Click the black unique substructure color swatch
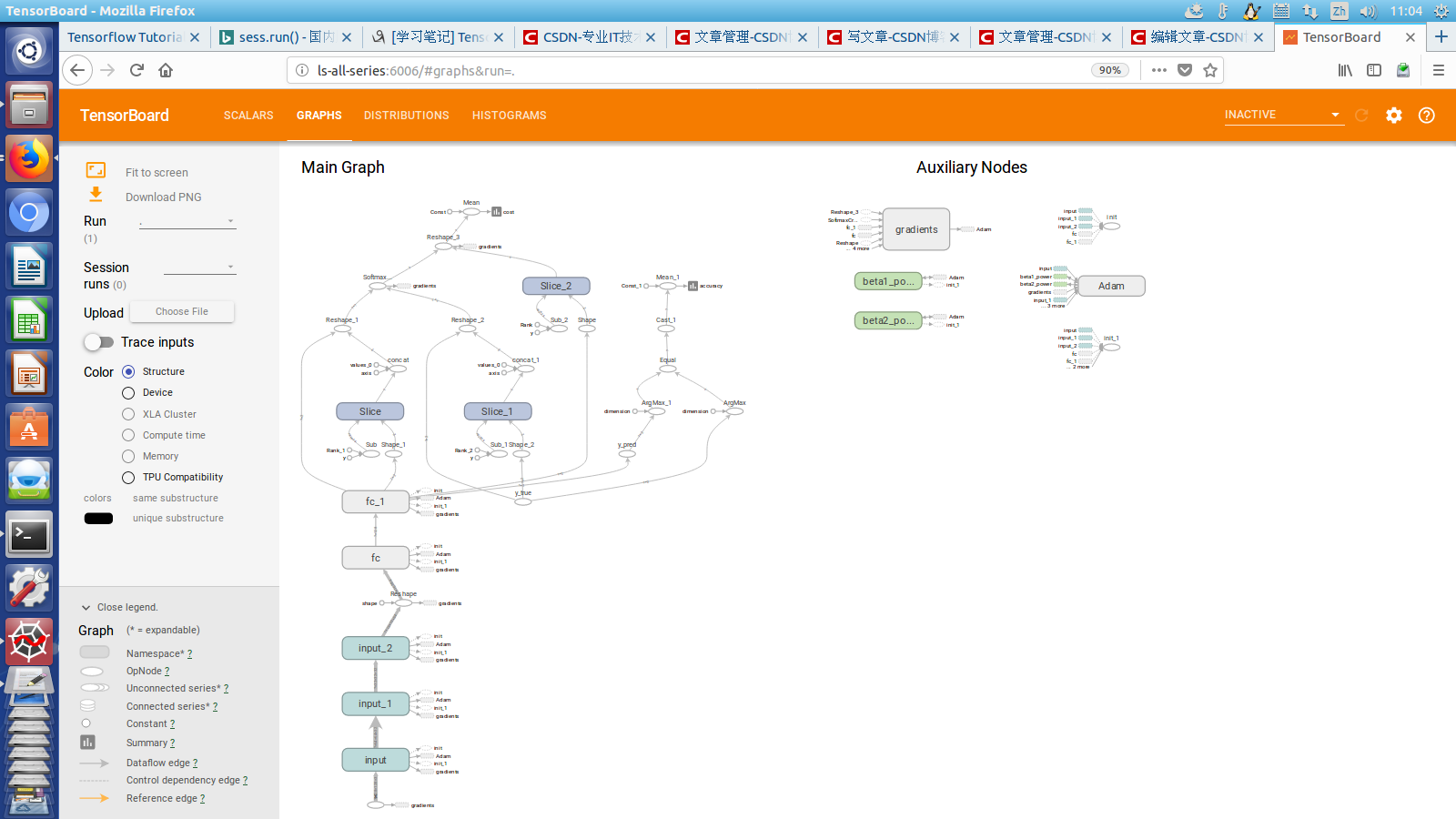 [x=98, y=519]
